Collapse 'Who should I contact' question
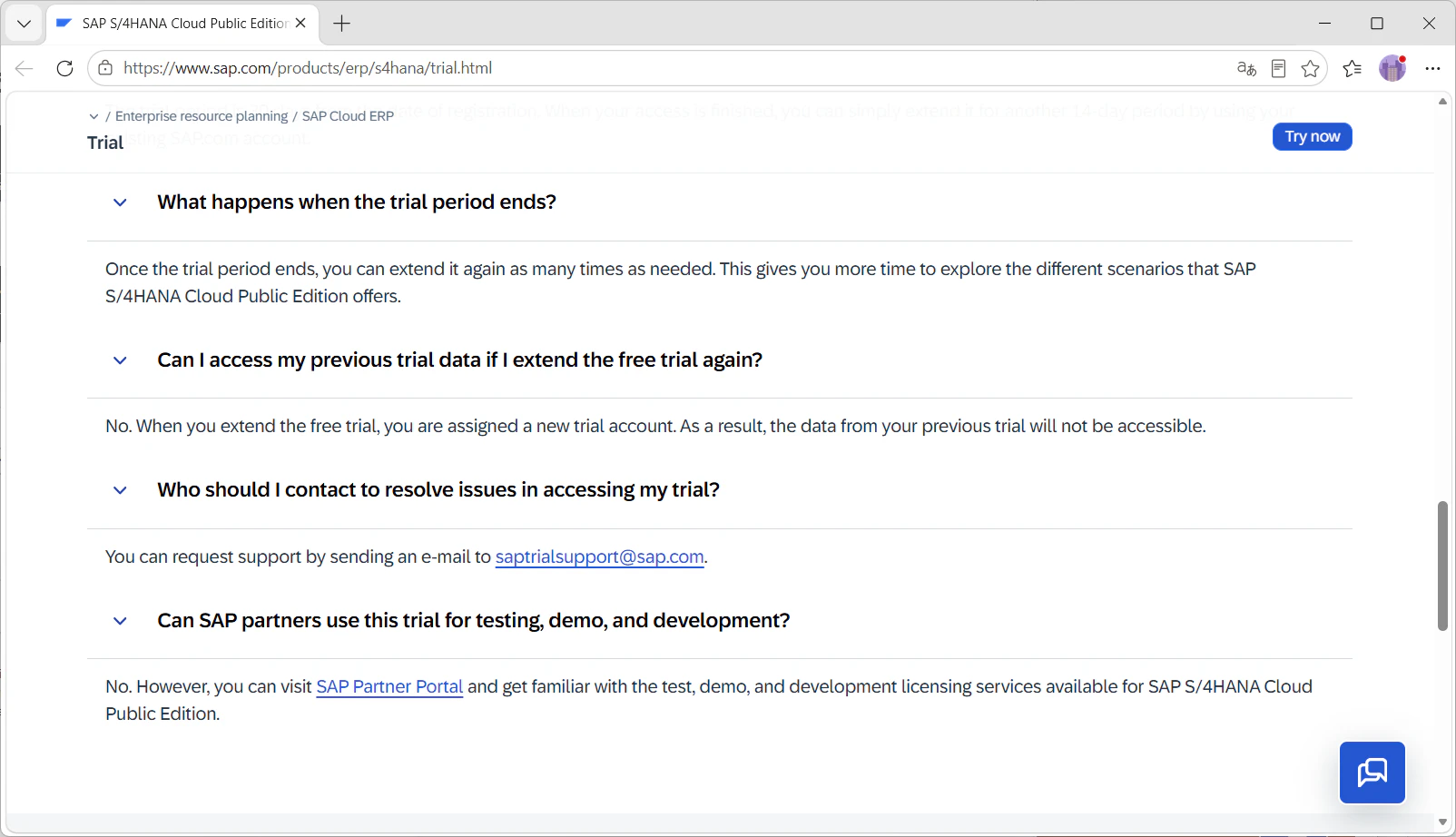 (x=120, y=490)
